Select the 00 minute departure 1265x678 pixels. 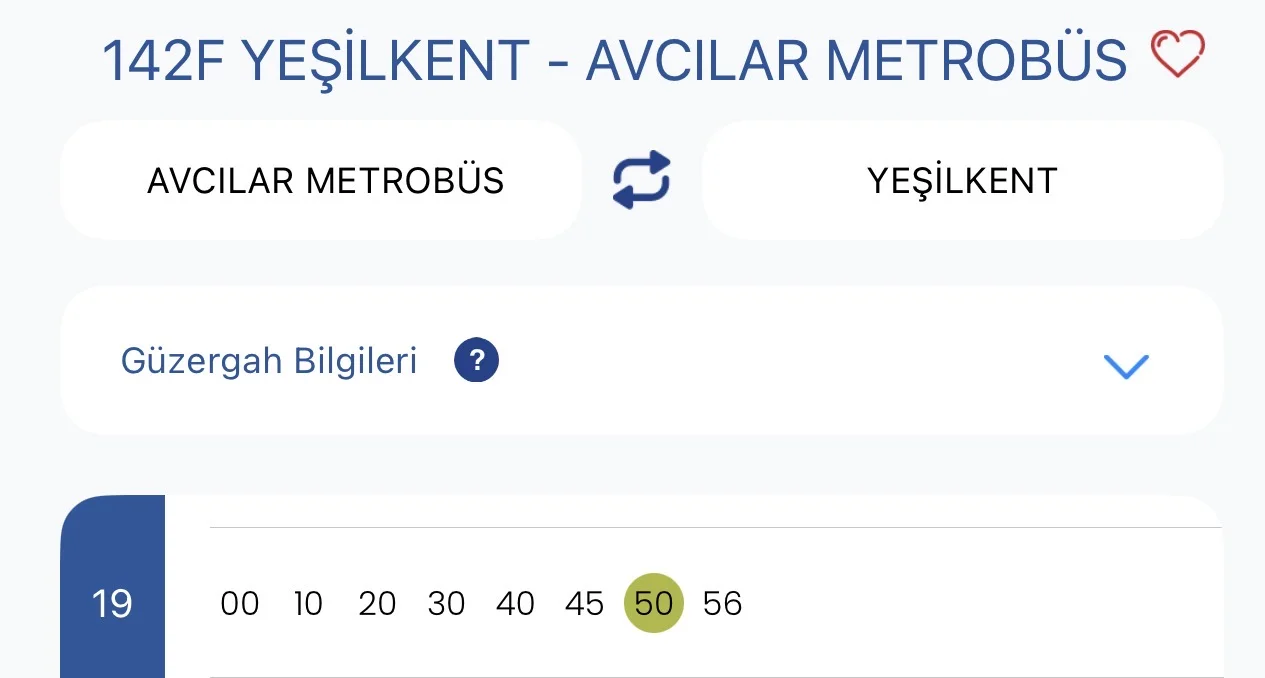point(240,604)
